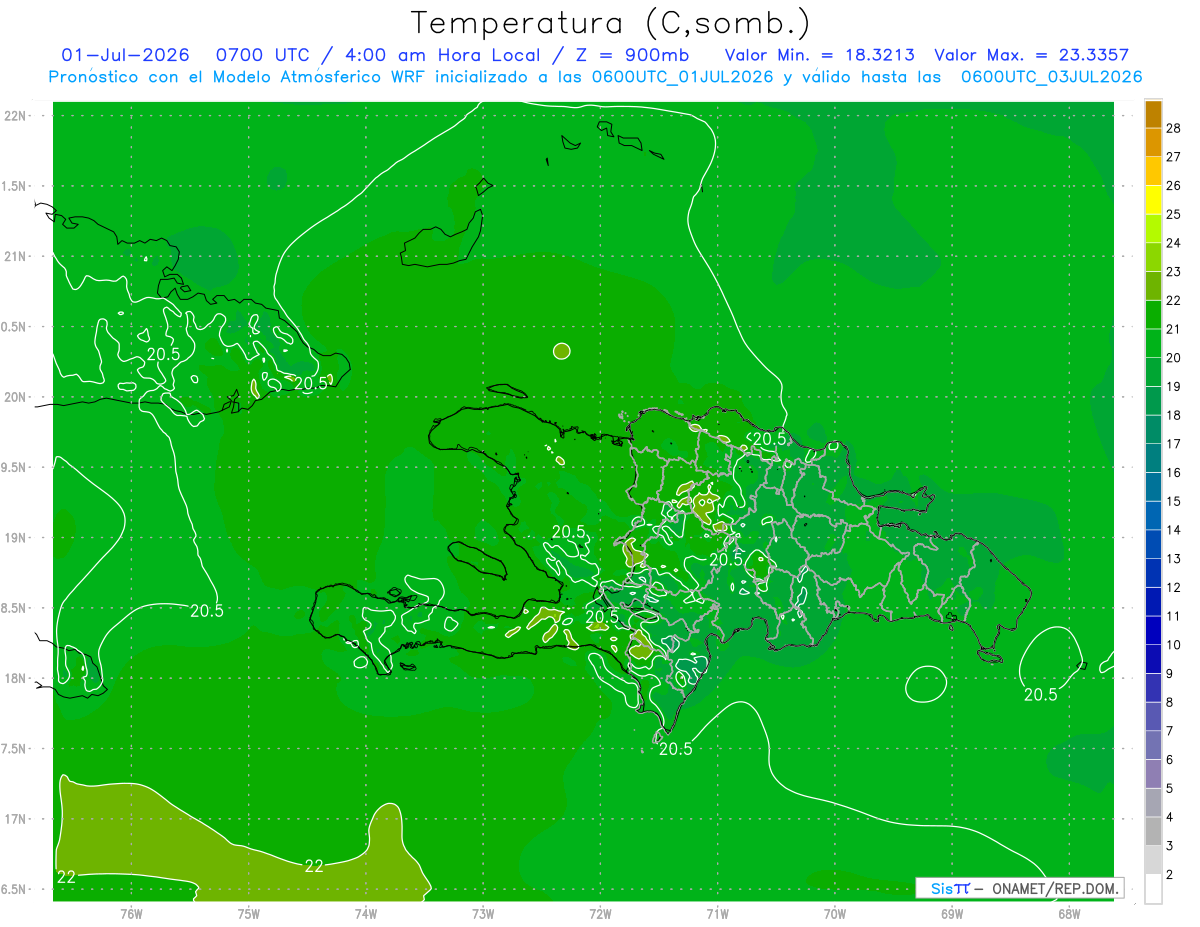Image resolution: width=1200 pixels, height=927 pixels.
Task: Click the "75W" longitude axis label
Action: 249,914
